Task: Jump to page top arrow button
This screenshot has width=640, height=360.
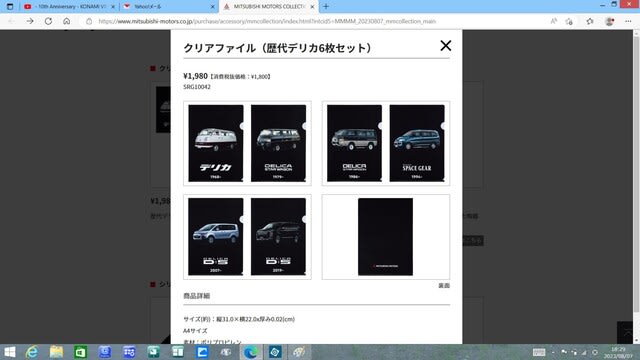Action: click(625, 333)
